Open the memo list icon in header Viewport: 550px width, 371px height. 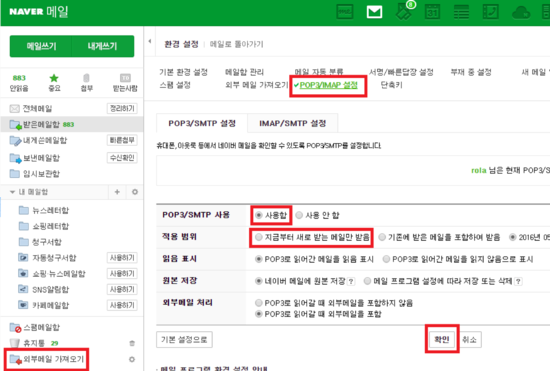(x=461, y=12)
